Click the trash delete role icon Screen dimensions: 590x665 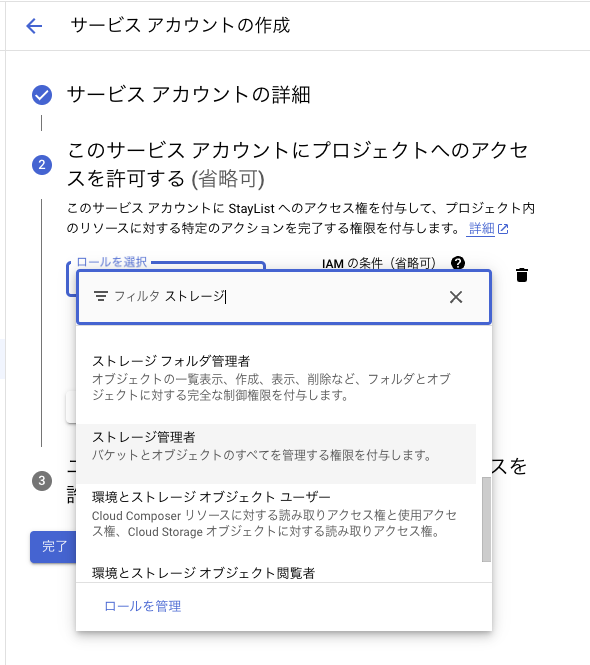(x=522, y=275)
